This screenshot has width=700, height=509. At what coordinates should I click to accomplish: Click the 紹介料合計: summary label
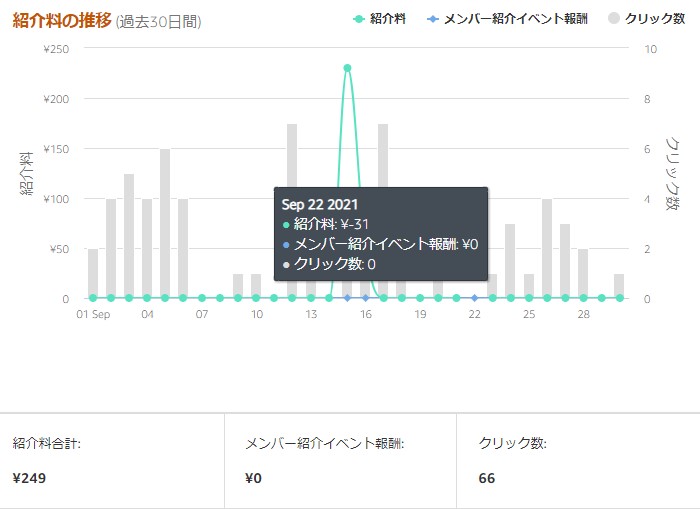[x=46, y=443]
